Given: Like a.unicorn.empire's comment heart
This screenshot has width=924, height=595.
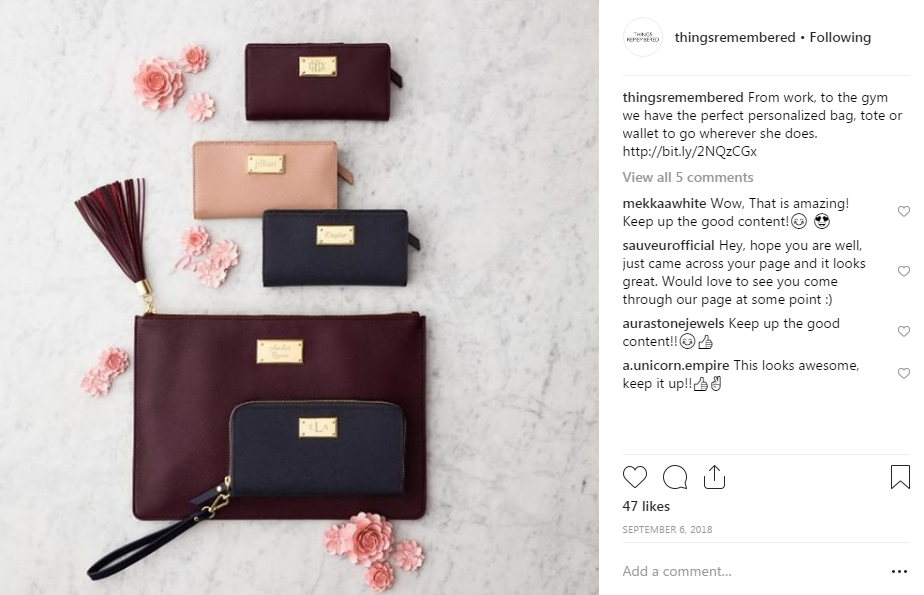Looking at the screenshot, I should click(x=903, y=373).
